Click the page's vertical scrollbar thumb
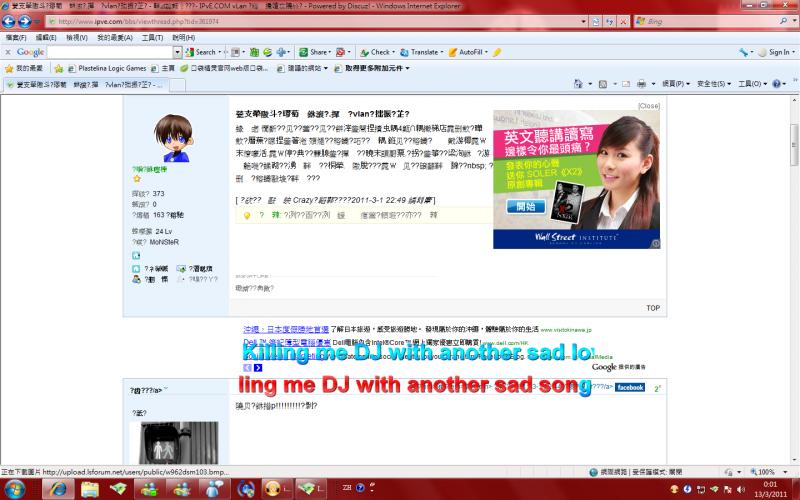Viewport: 800px width, 500px height. pos(794,144)
